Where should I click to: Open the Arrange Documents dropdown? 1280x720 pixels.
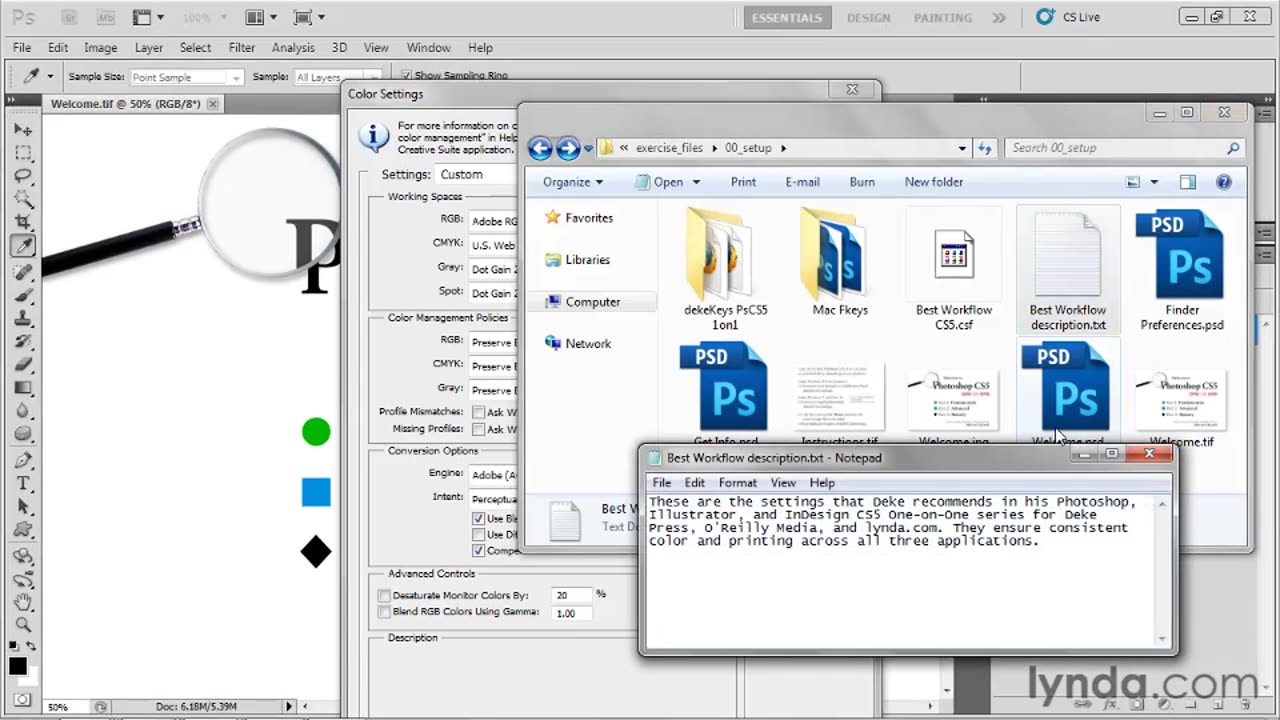[x=261, y=17]
